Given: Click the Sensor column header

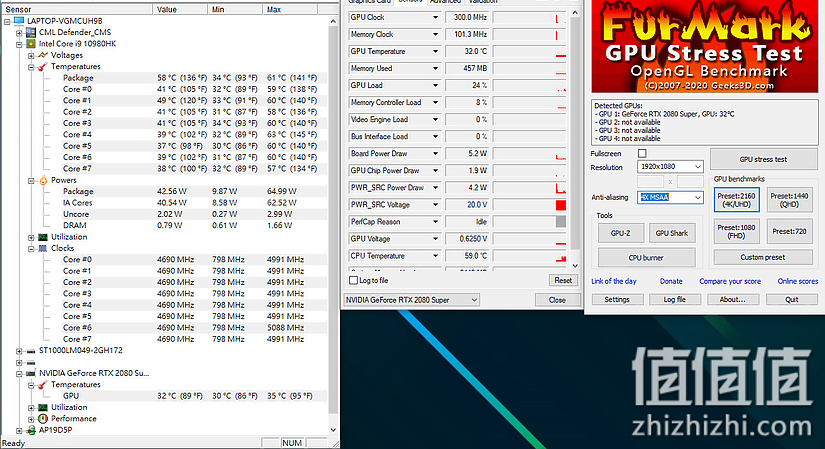Looking at the screenshot, I should coord(77,9).
